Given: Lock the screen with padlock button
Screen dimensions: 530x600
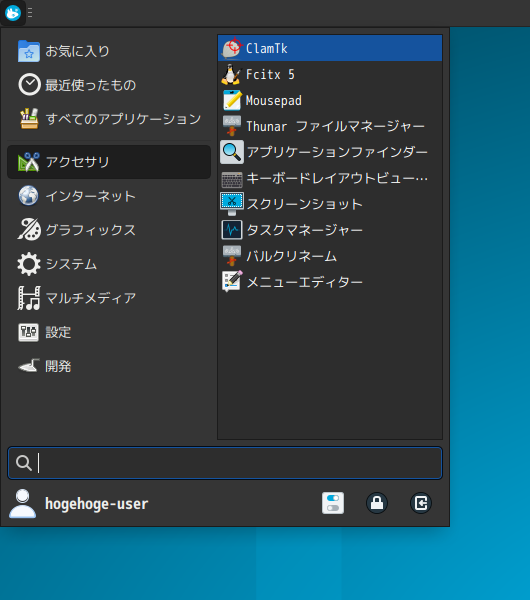Looking at the screenshot, I should [377, 503].
